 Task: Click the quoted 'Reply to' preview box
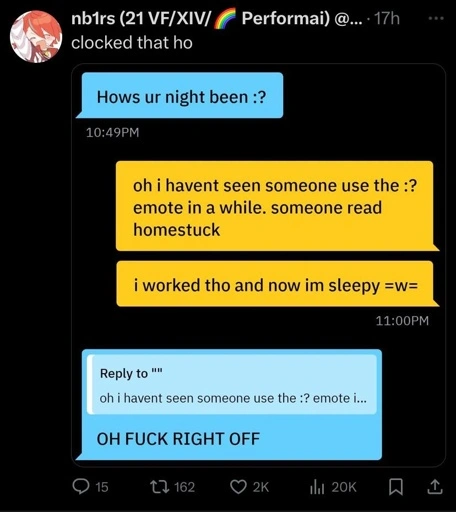coord(232,385)
